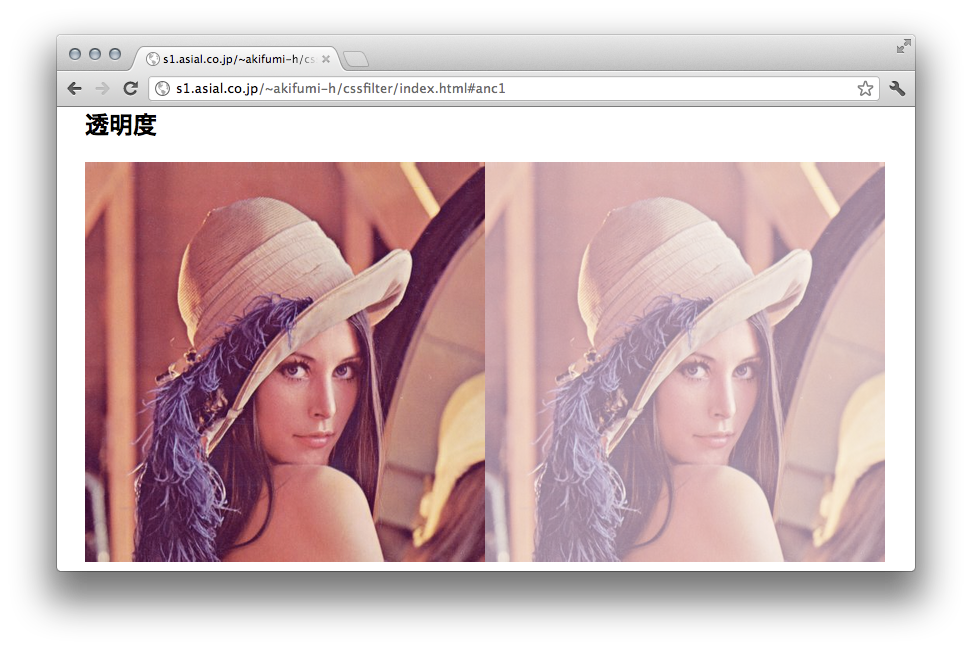Go back to the previous page
The image size is (972, 650).
pos(75,89)
